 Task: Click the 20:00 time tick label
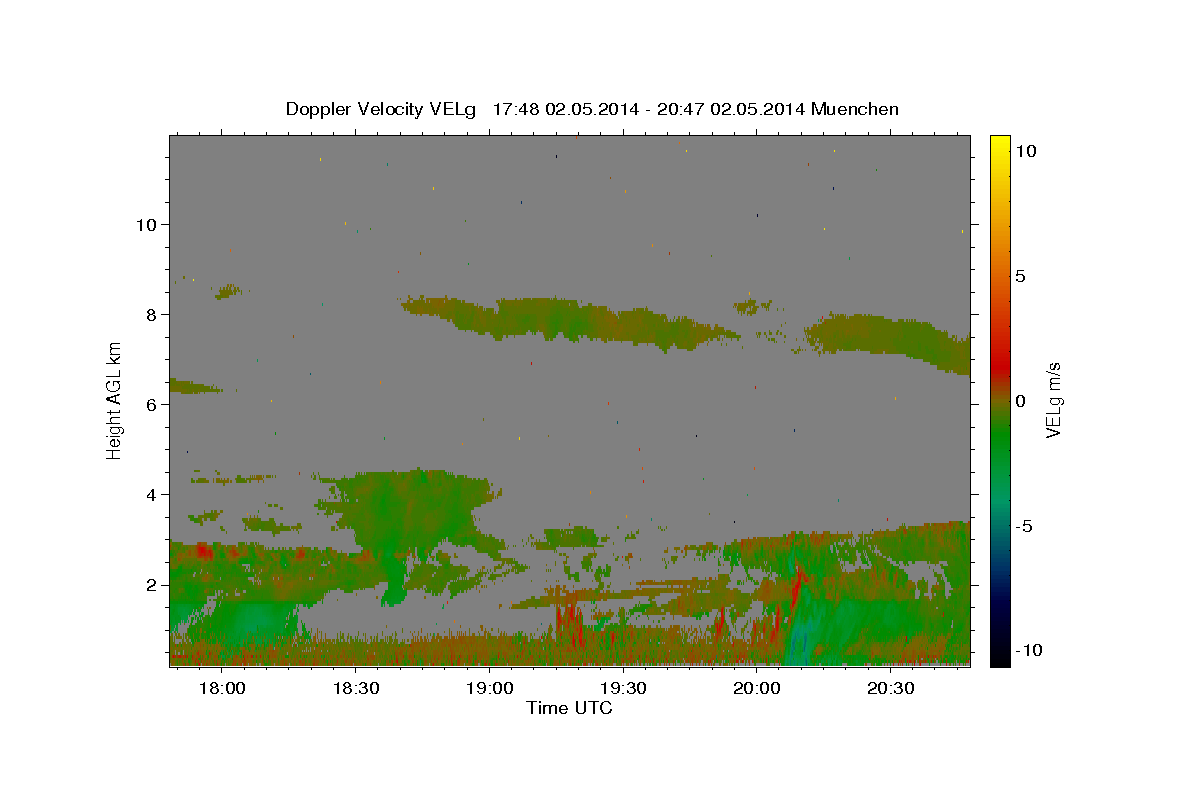click(x=757, y=688)
